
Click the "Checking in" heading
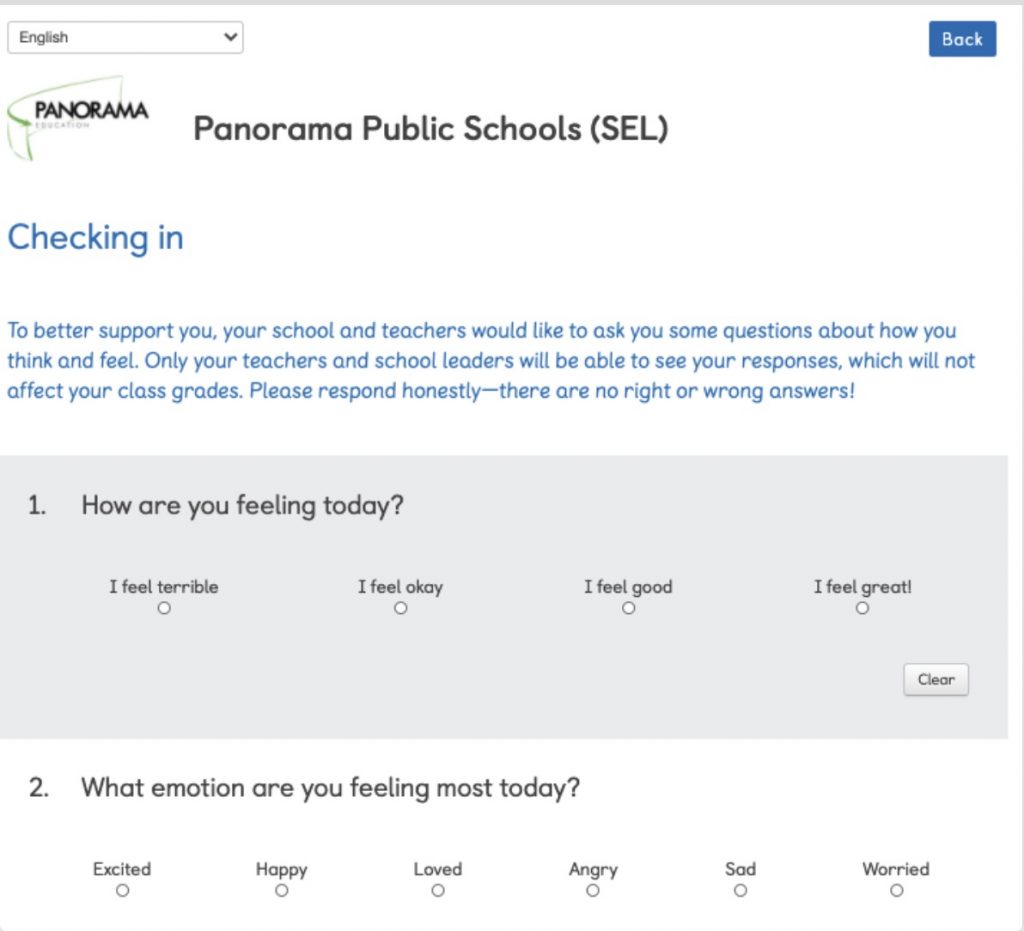click(95, 237)
